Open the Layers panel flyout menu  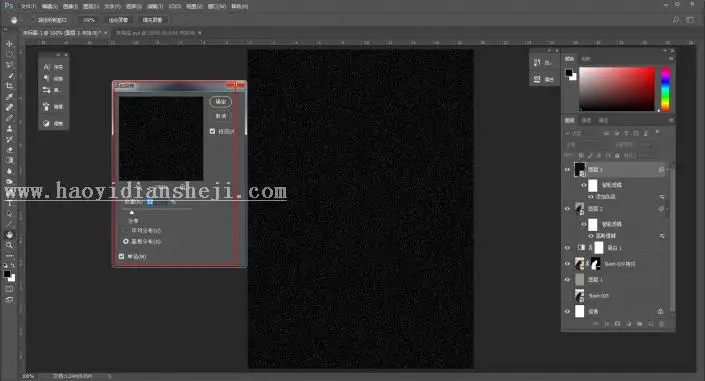[670, 120]
